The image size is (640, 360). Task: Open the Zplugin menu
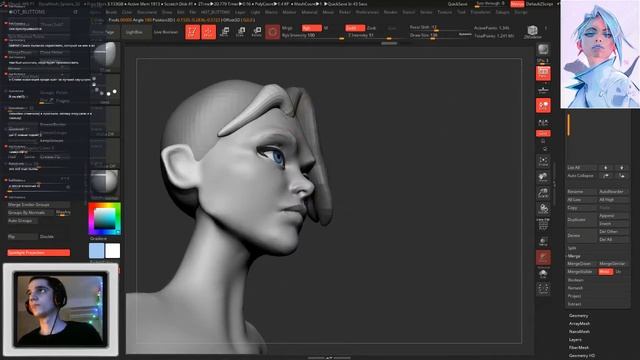point(502,12)
